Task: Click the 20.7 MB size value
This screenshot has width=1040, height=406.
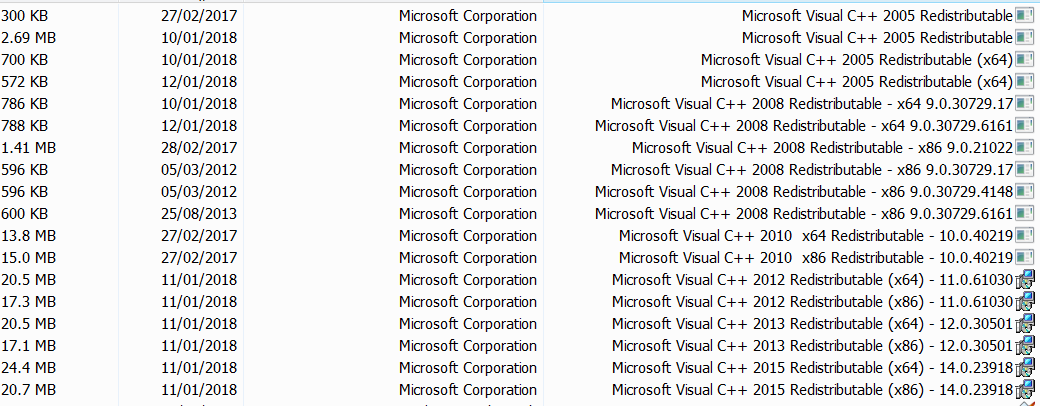Action: click(29, 389)
